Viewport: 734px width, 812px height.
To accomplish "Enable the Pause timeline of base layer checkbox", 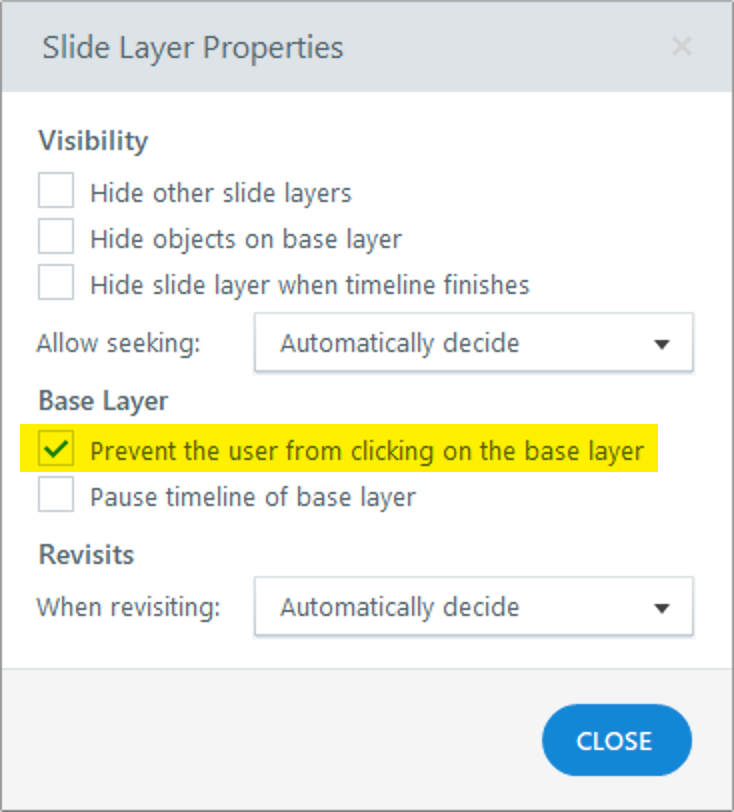I will click(56, 496).
